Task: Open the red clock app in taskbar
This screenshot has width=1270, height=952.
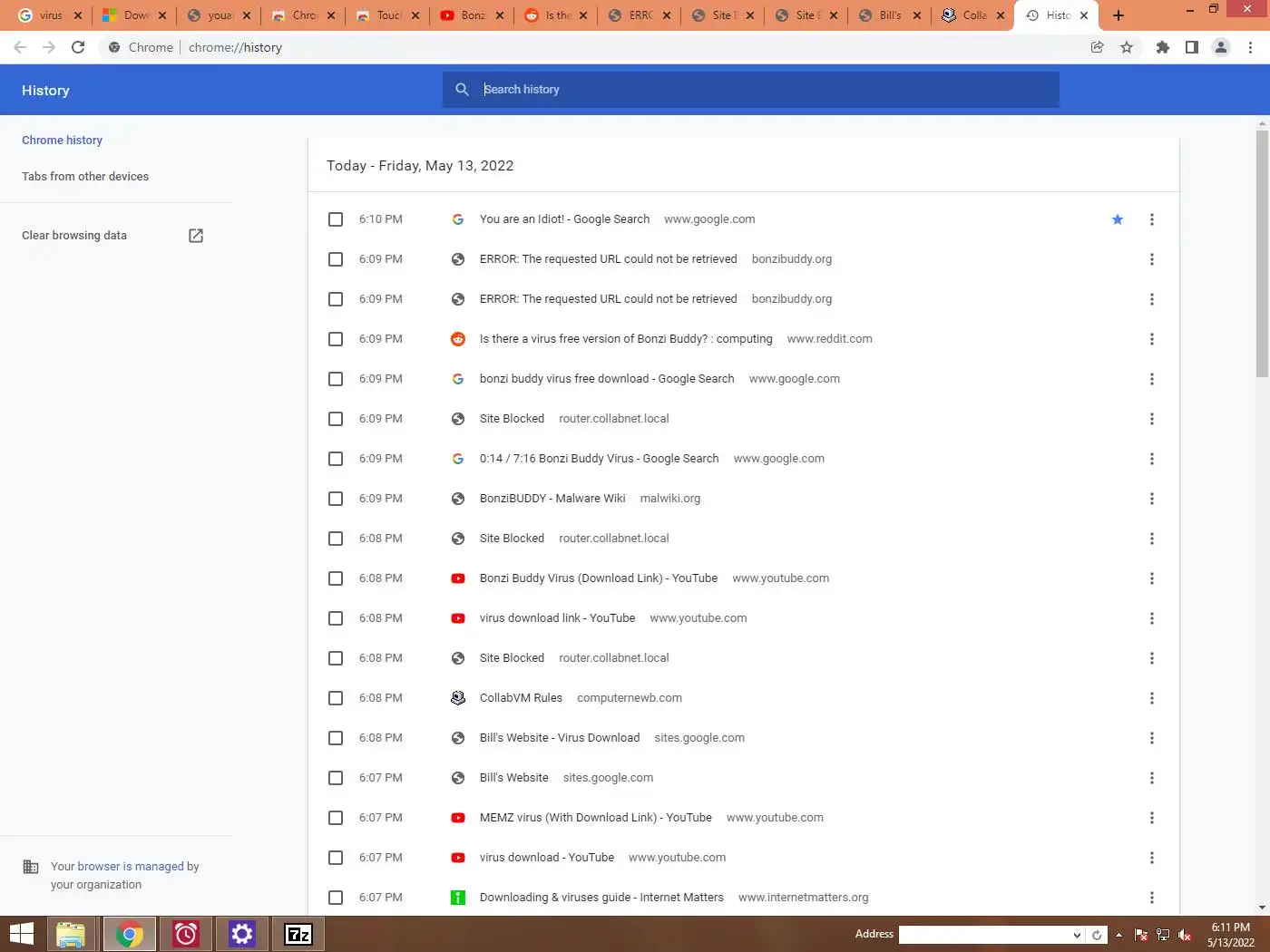Action: (186, 934)
